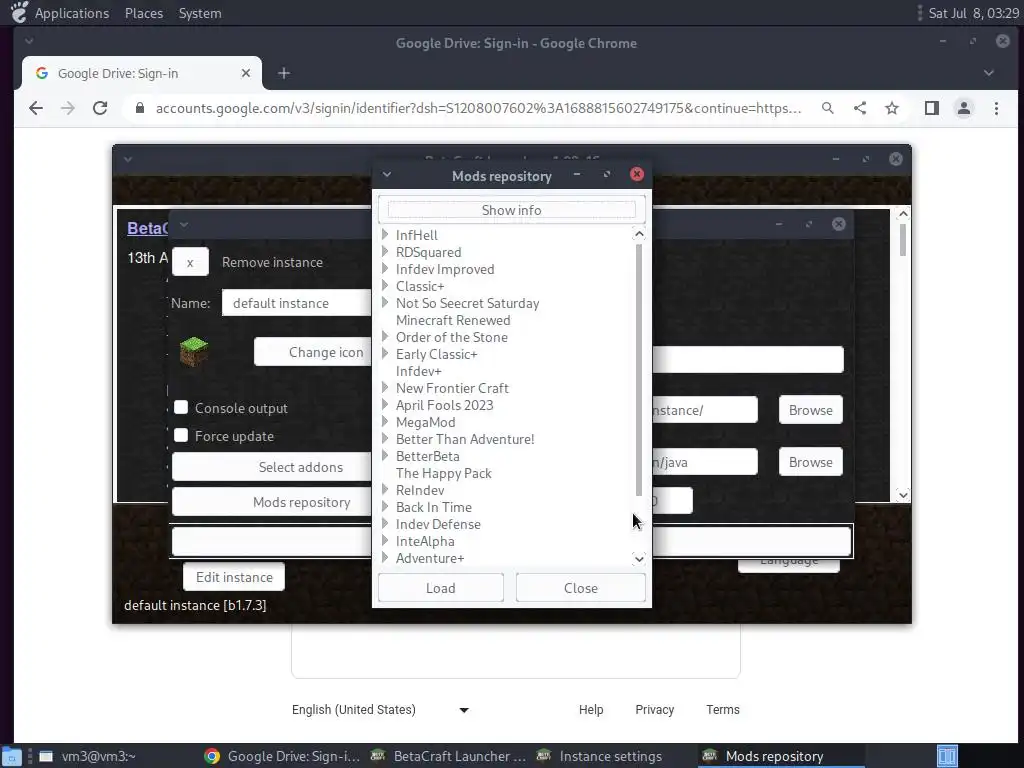Reload the Google sign-in page
The width and height of the screenshot is (1024, 768).
pyautogui.click(x=100, y=108)
